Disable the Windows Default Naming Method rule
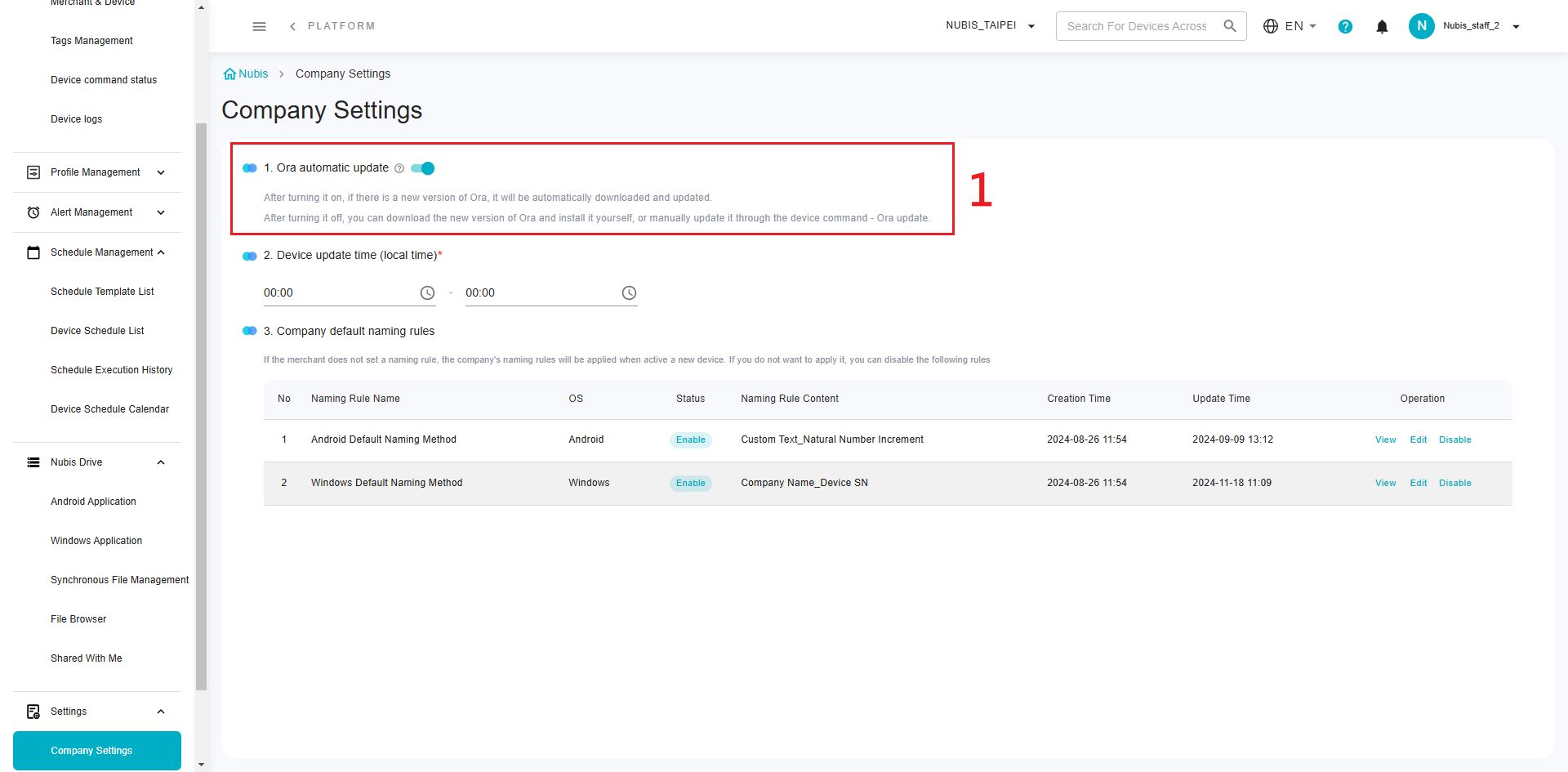The width and height of the screenshot is (1568, 772). point(1455,483)
